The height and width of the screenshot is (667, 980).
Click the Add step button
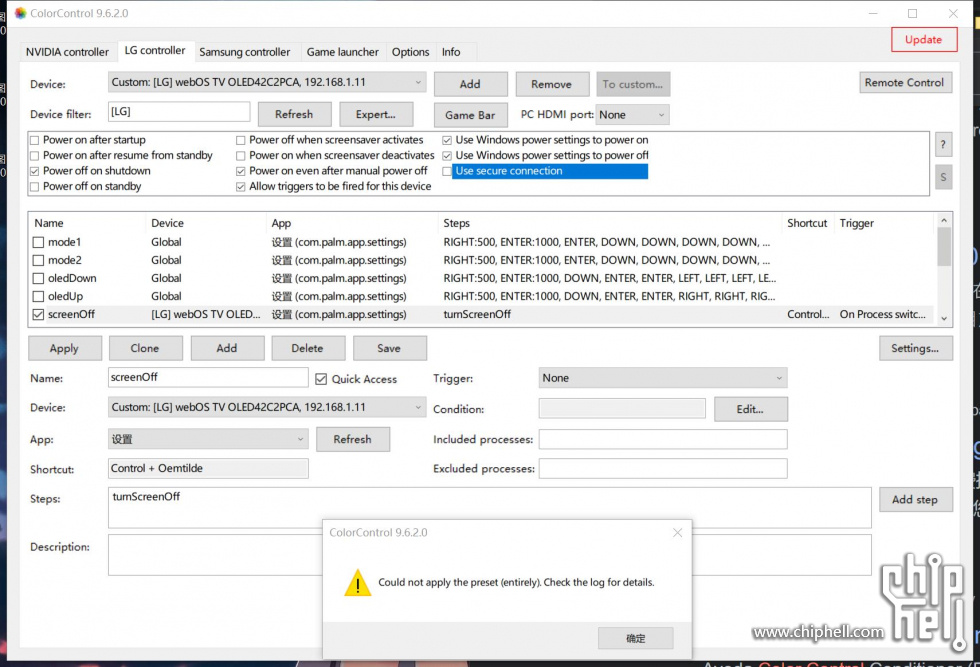pos(916,499)
